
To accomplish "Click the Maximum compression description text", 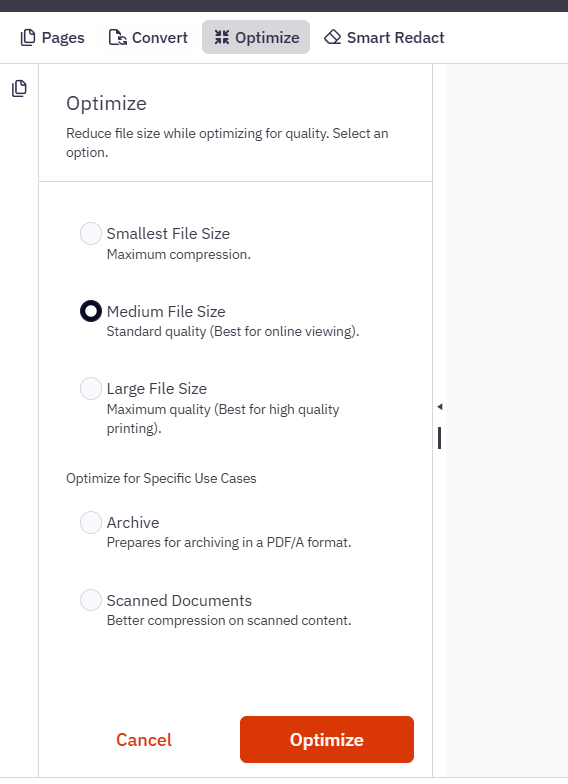I will point(178,254).
